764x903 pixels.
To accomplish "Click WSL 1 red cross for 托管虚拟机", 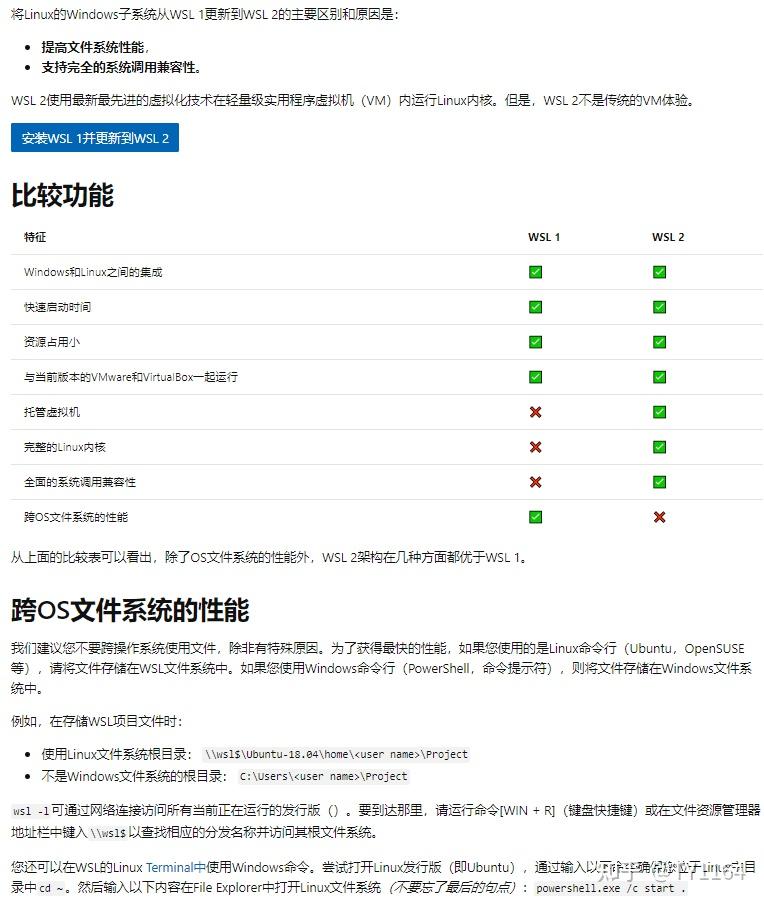I will [535, 412].
